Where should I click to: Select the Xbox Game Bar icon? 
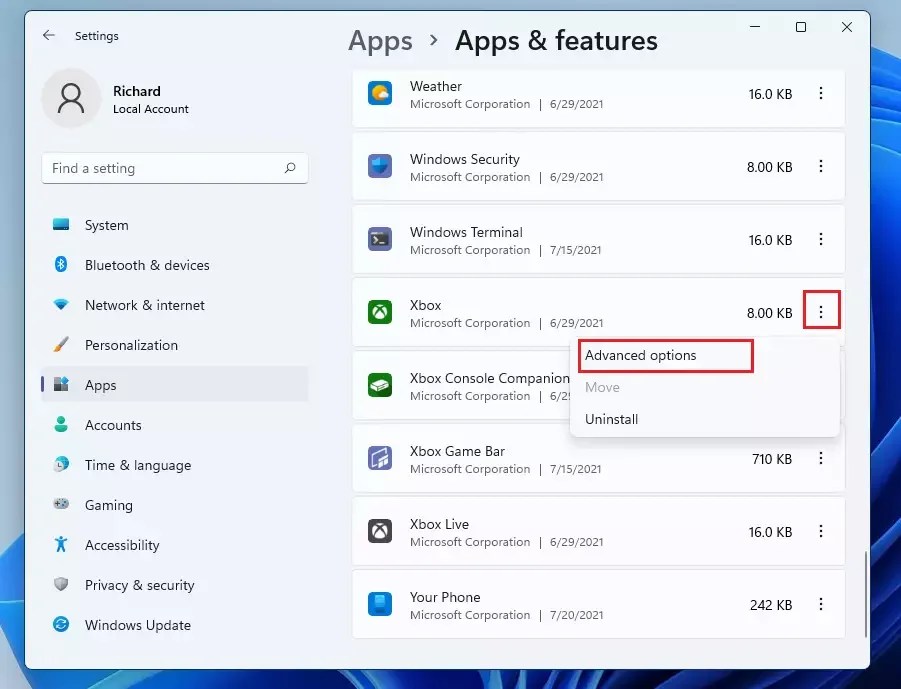378,459
